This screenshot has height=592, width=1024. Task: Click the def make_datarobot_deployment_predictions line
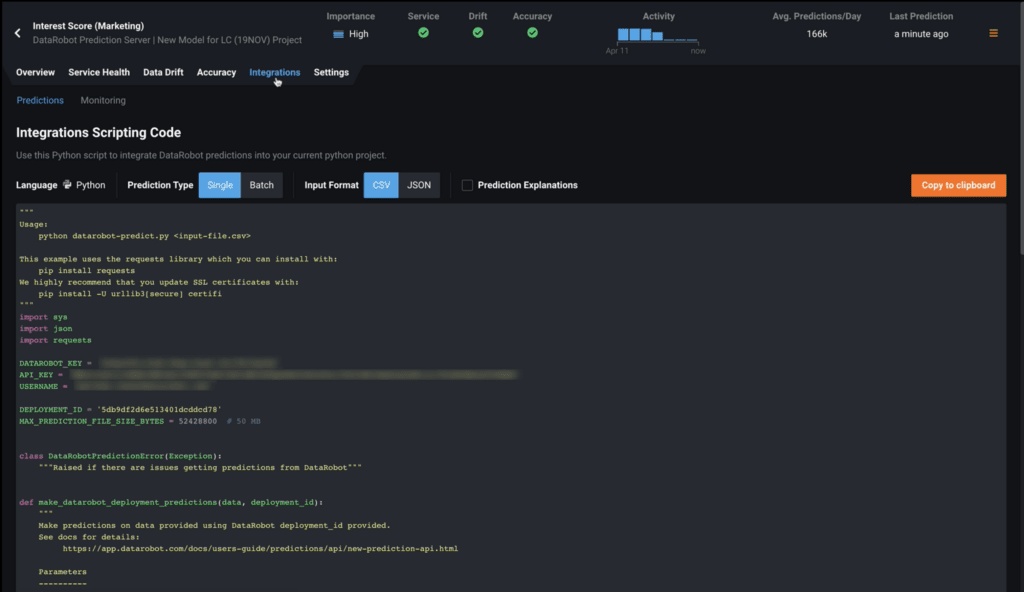pos(171,502)
